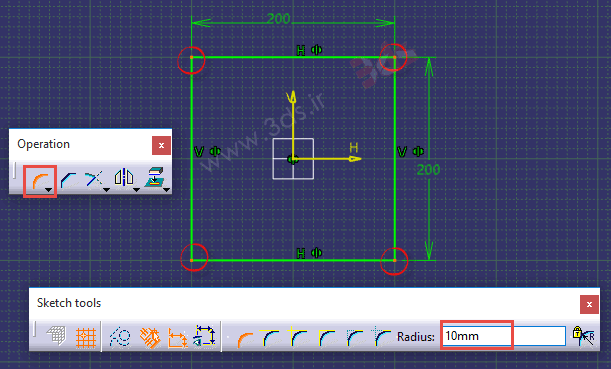Click the top-left corner of rectangle

point(191,57)
